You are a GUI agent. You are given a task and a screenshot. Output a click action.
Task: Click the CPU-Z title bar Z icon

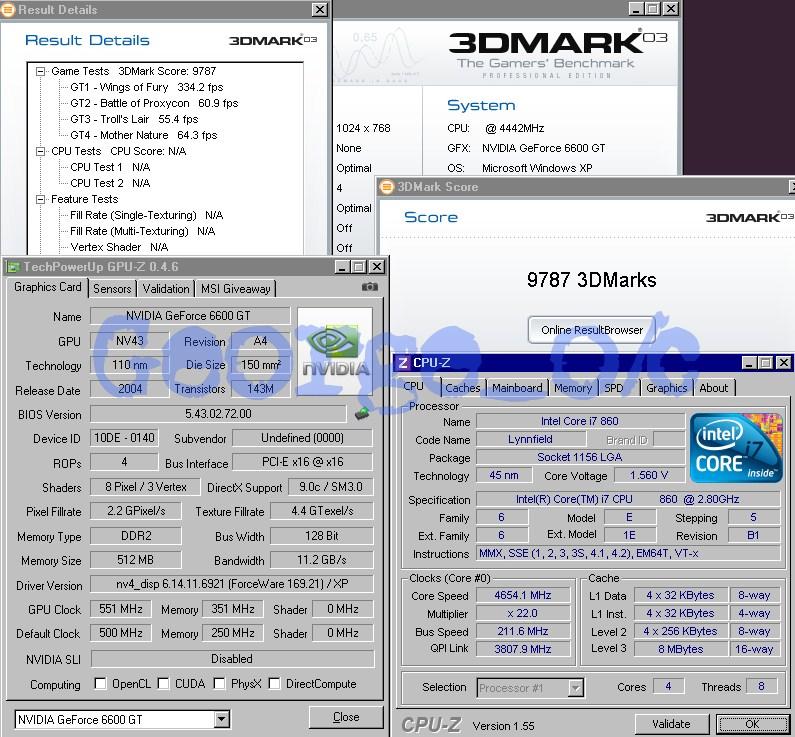point(403,363)
